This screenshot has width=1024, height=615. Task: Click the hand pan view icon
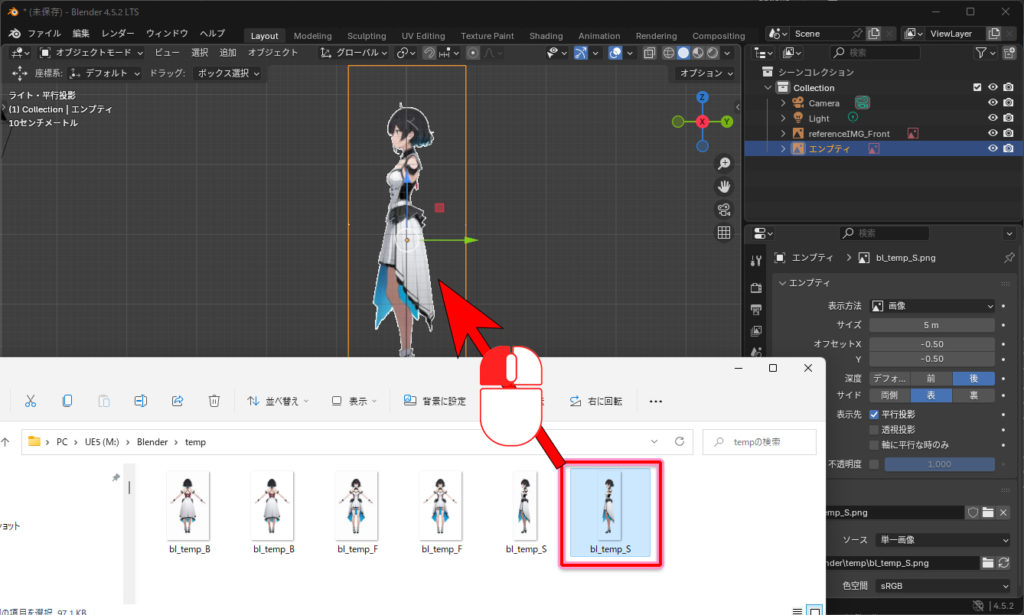click(x=724, y=187)
